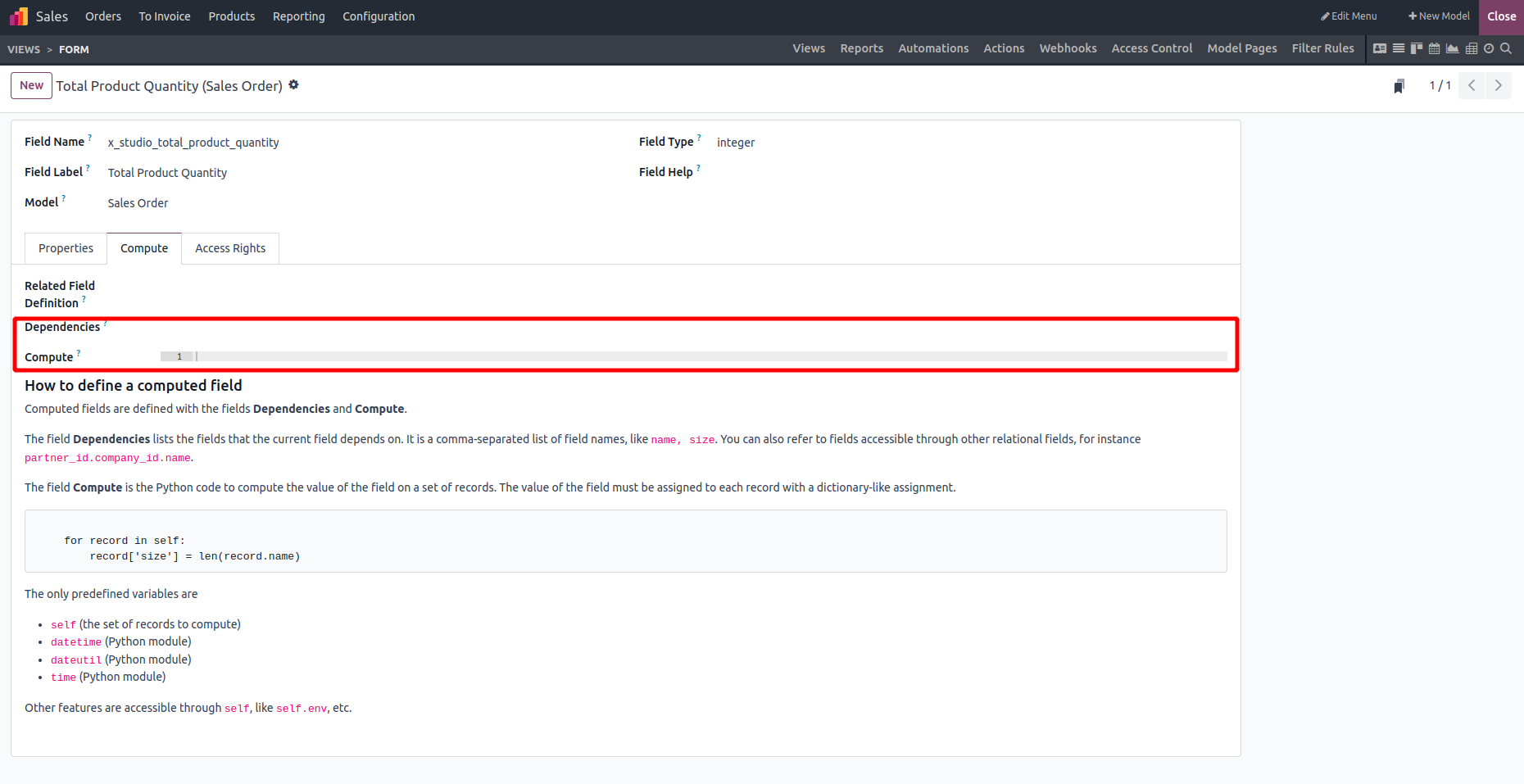This screenshot has height=784, width=1524.
Task: Show the Model help tooltip
Action: (64, 198)
